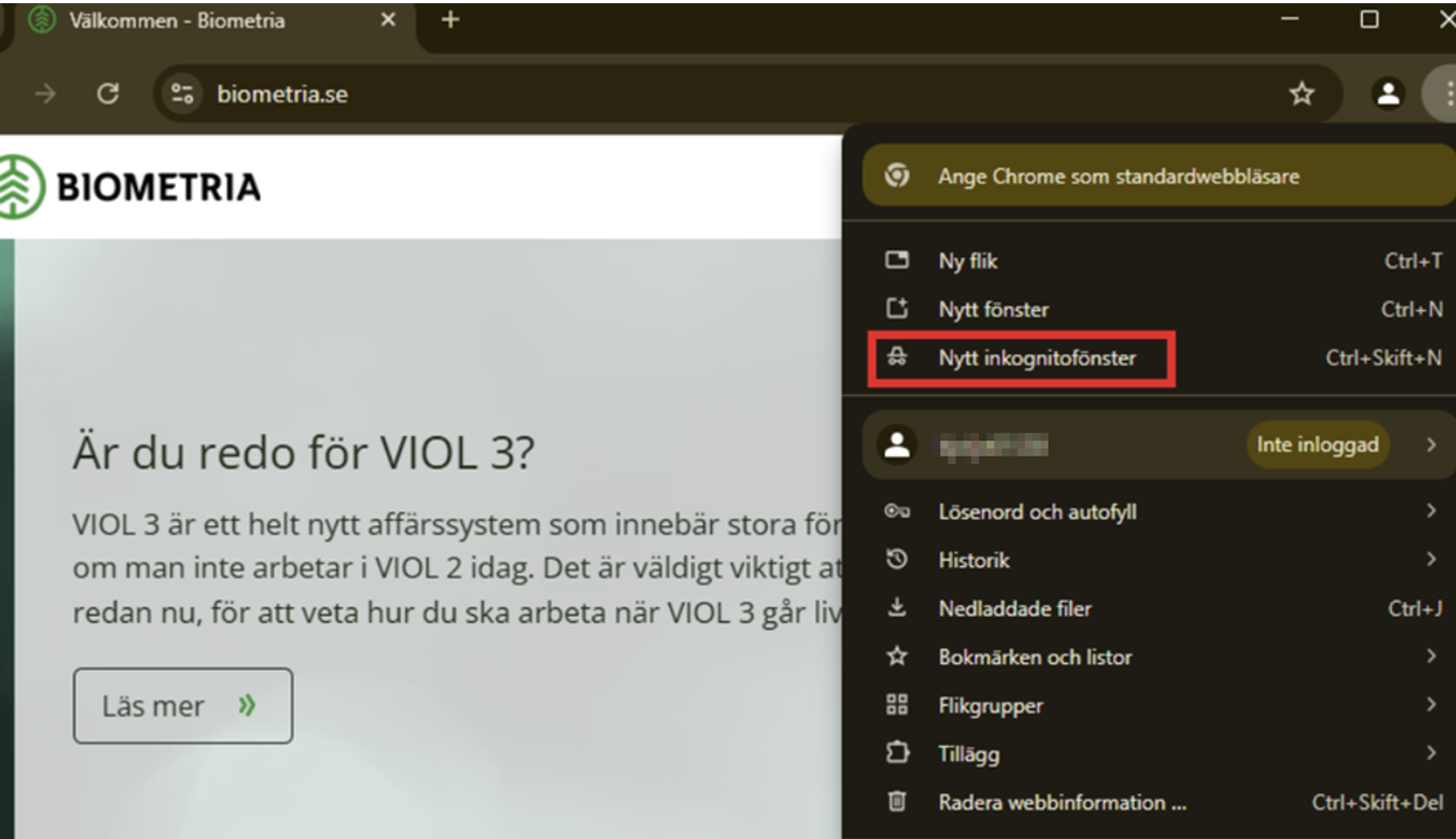Click the three-dot Chrome menu button
Screen dimensions: 1456x839
coord(1446,94)
